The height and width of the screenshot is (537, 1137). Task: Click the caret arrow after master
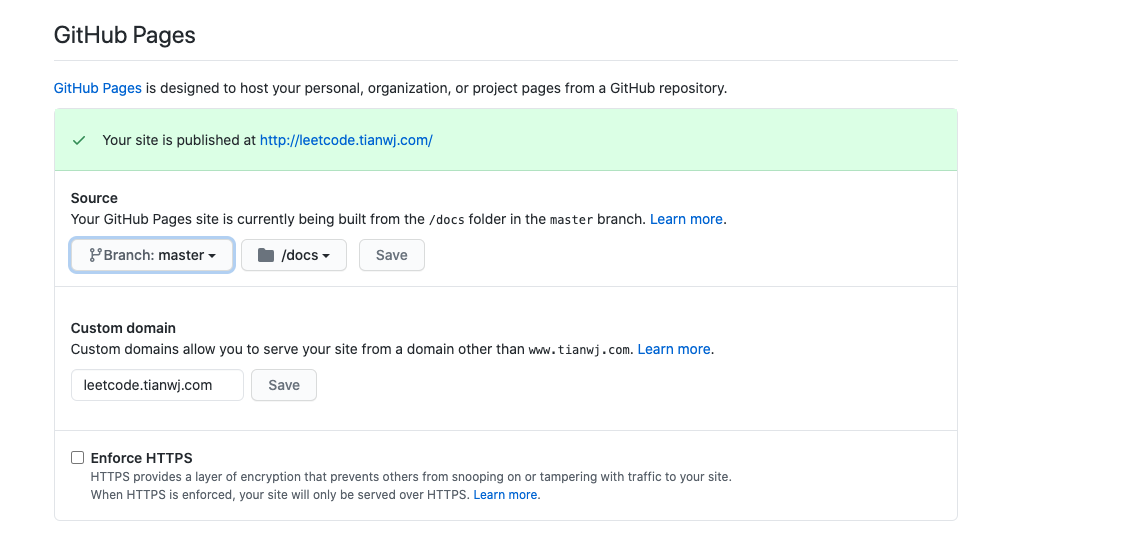[x=212, y=256]
